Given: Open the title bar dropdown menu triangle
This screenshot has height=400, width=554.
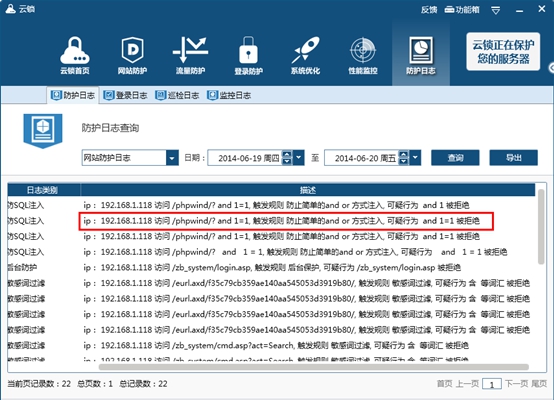Looking at the screenshot, I should [496, 11].
